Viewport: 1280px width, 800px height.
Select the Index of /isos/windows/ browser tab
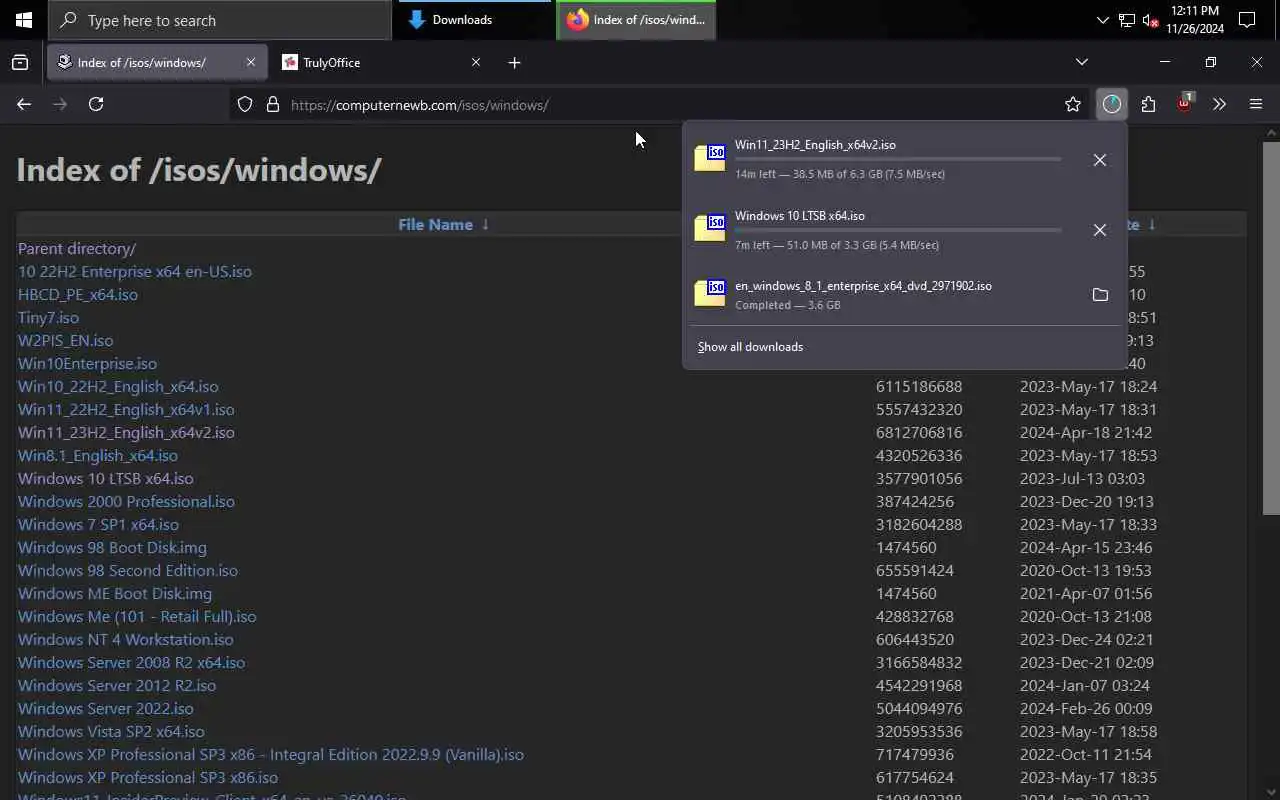156,62
